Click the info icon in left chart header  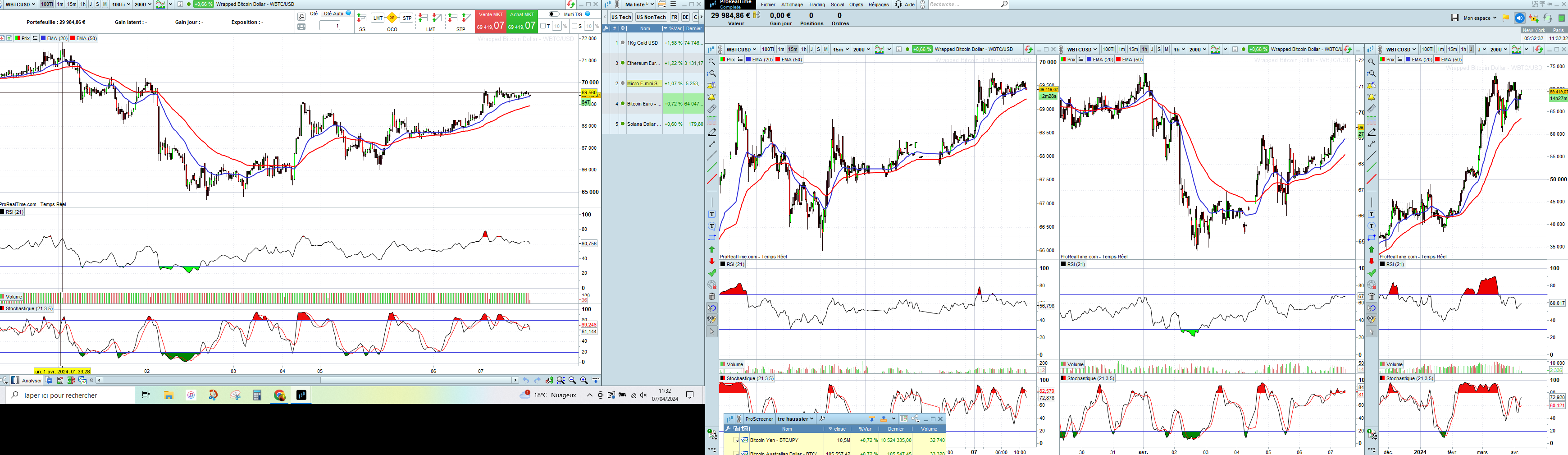(x=180, y=4)
